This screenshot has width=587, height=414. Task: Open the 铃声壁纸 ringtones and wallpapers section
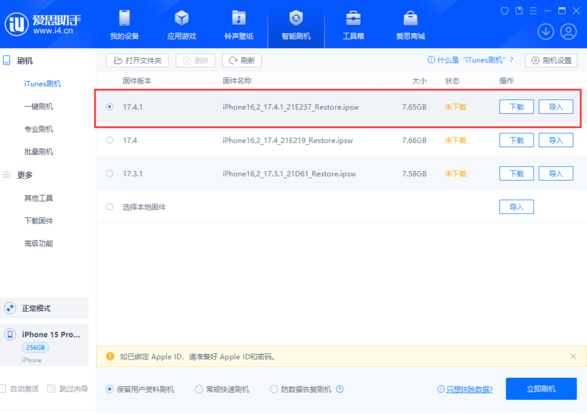click(239, 25)
